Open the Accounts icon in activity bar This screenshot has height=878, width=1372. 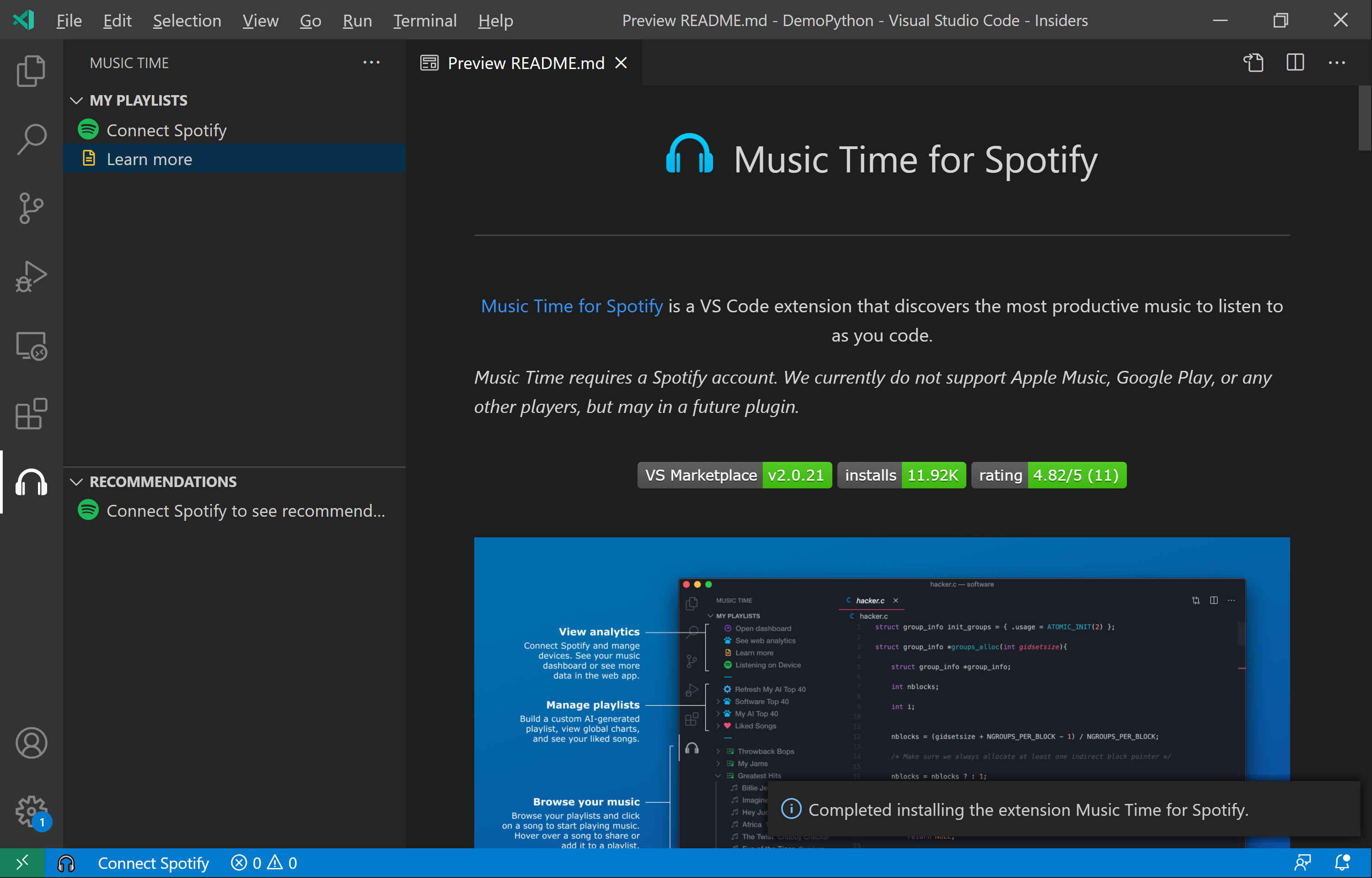tap(31, 743)
